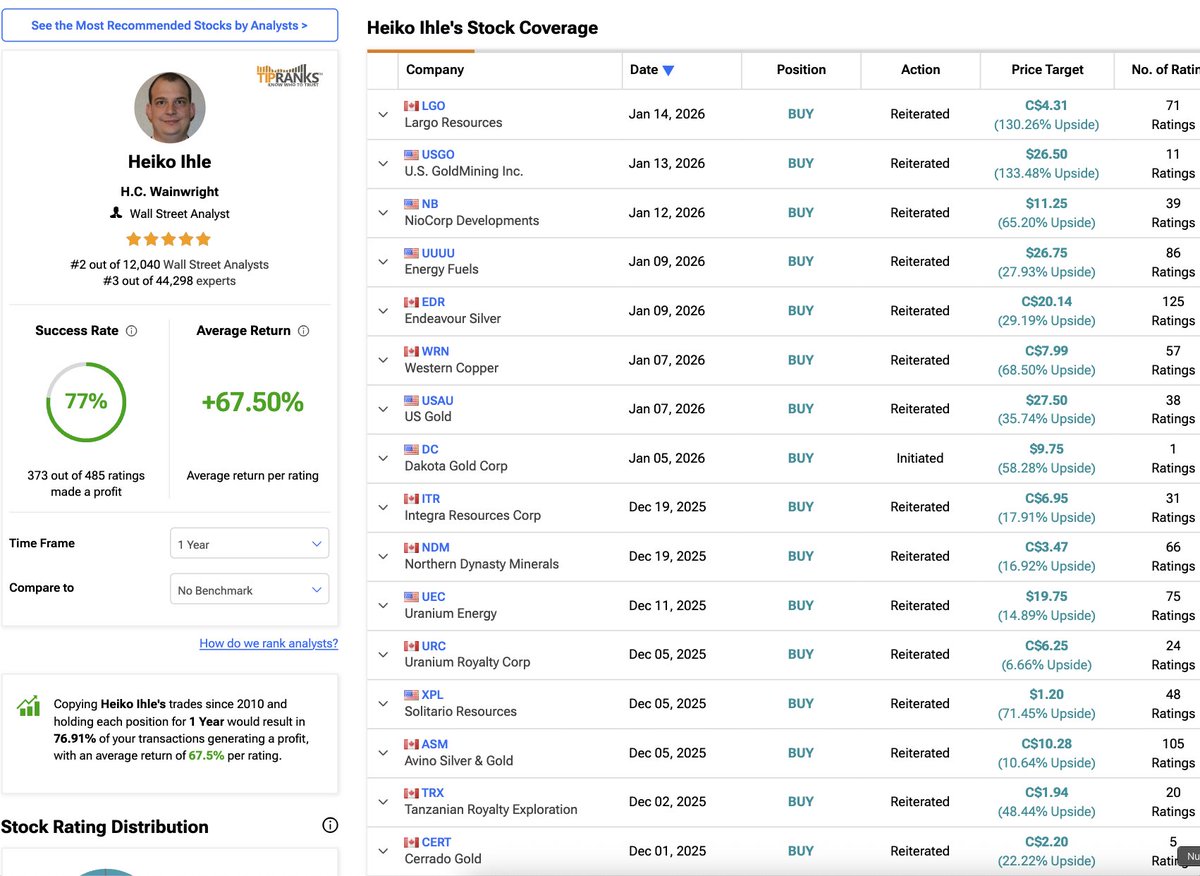Open the XPL ticker link
This screenshot has height=876, width=1200.
pos(432,695)
